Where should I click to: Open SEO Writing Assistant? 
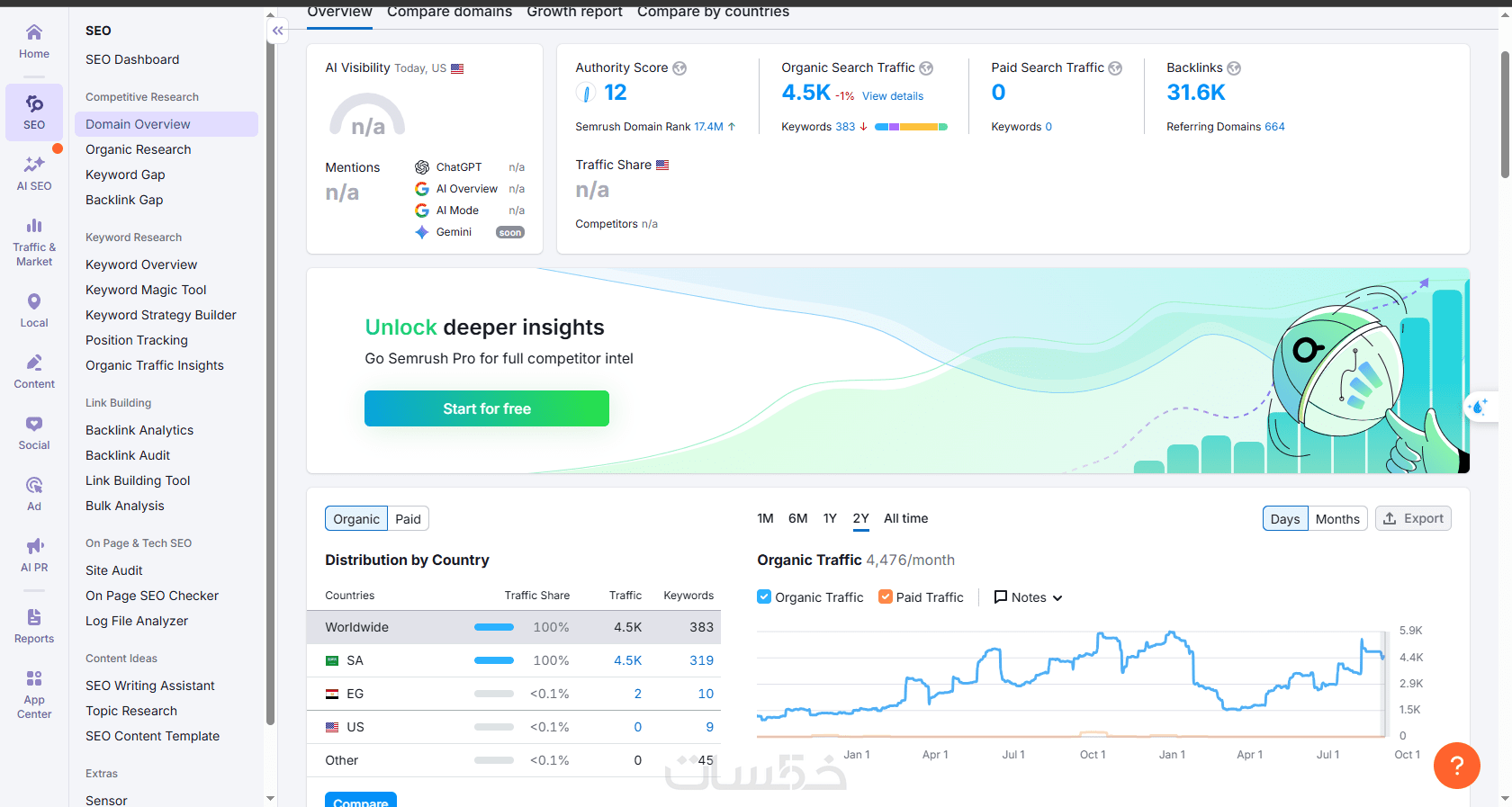click(150, 686)
